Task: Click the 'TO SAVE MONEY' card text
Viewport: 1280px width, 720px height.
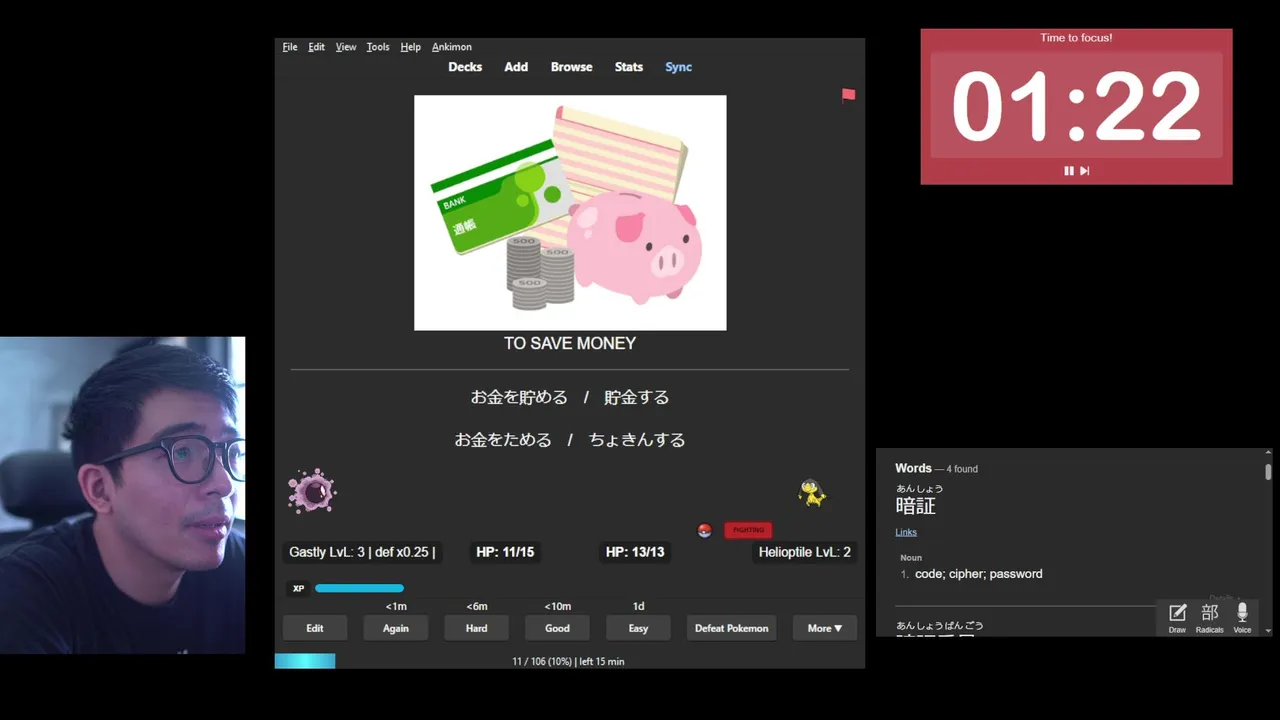Action: [x=570, y=343]
